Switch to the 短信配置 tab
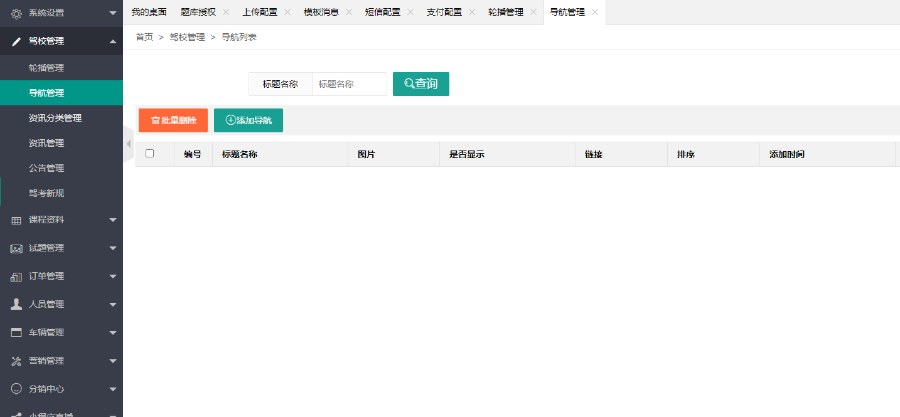 click(383, 12)
